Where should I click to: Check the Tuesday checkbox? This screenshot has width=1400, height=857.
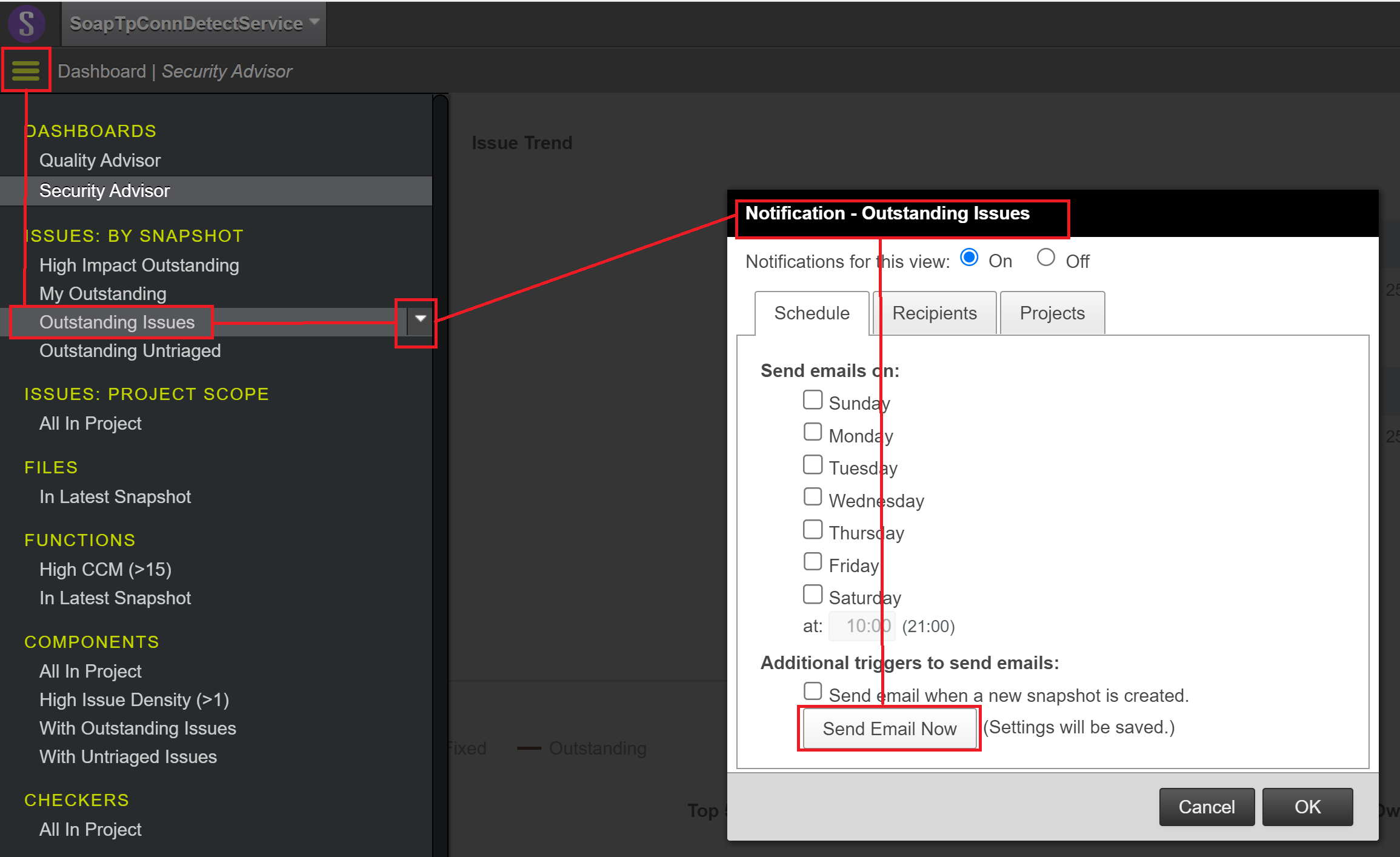[812, 465]
